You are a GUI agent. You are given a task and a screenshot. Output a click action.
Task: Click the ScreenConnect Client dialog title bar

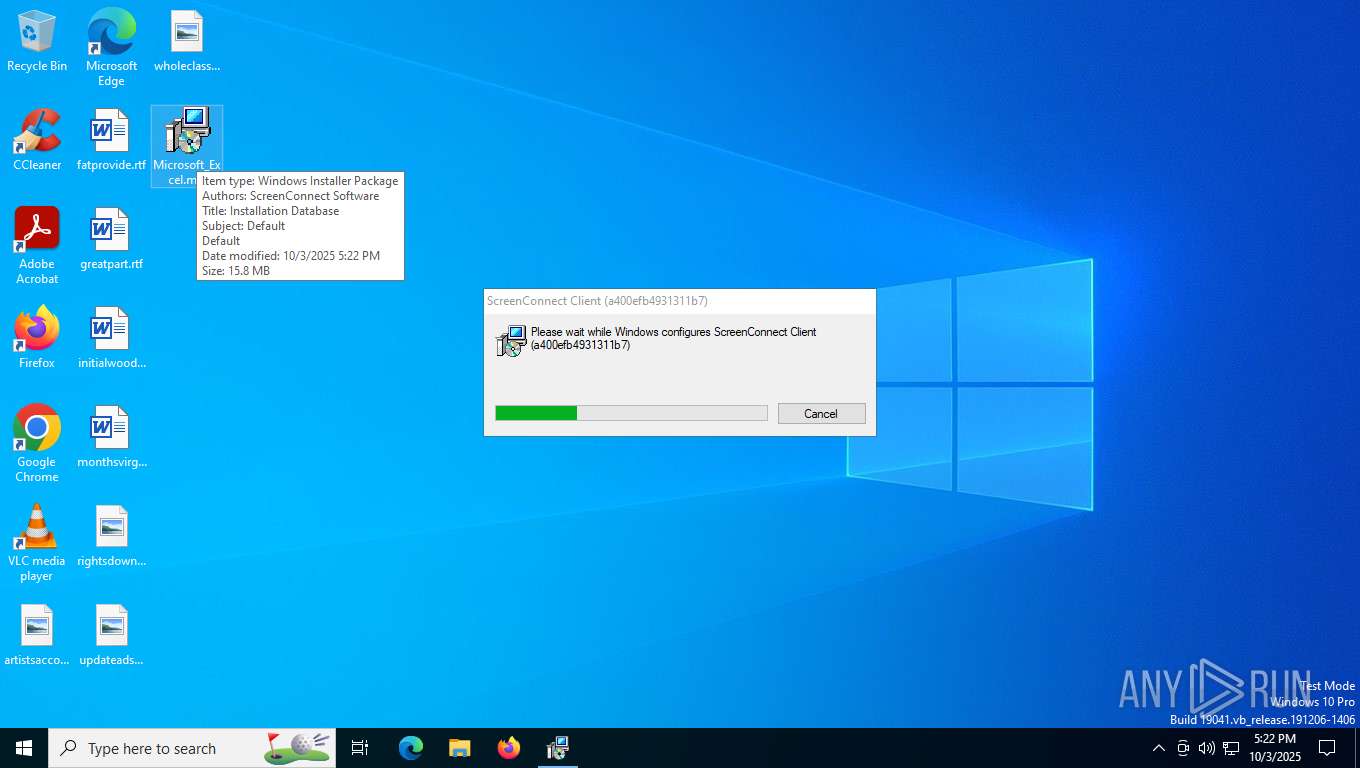(x=679, y=300)
